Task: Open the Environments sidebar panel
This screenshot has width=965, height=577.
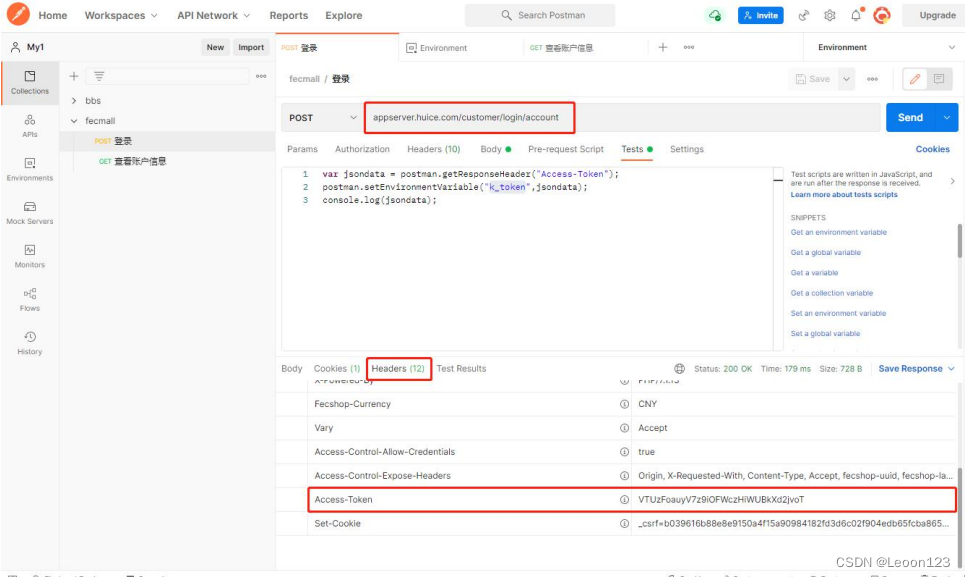Action: click(x=30, y=169)
